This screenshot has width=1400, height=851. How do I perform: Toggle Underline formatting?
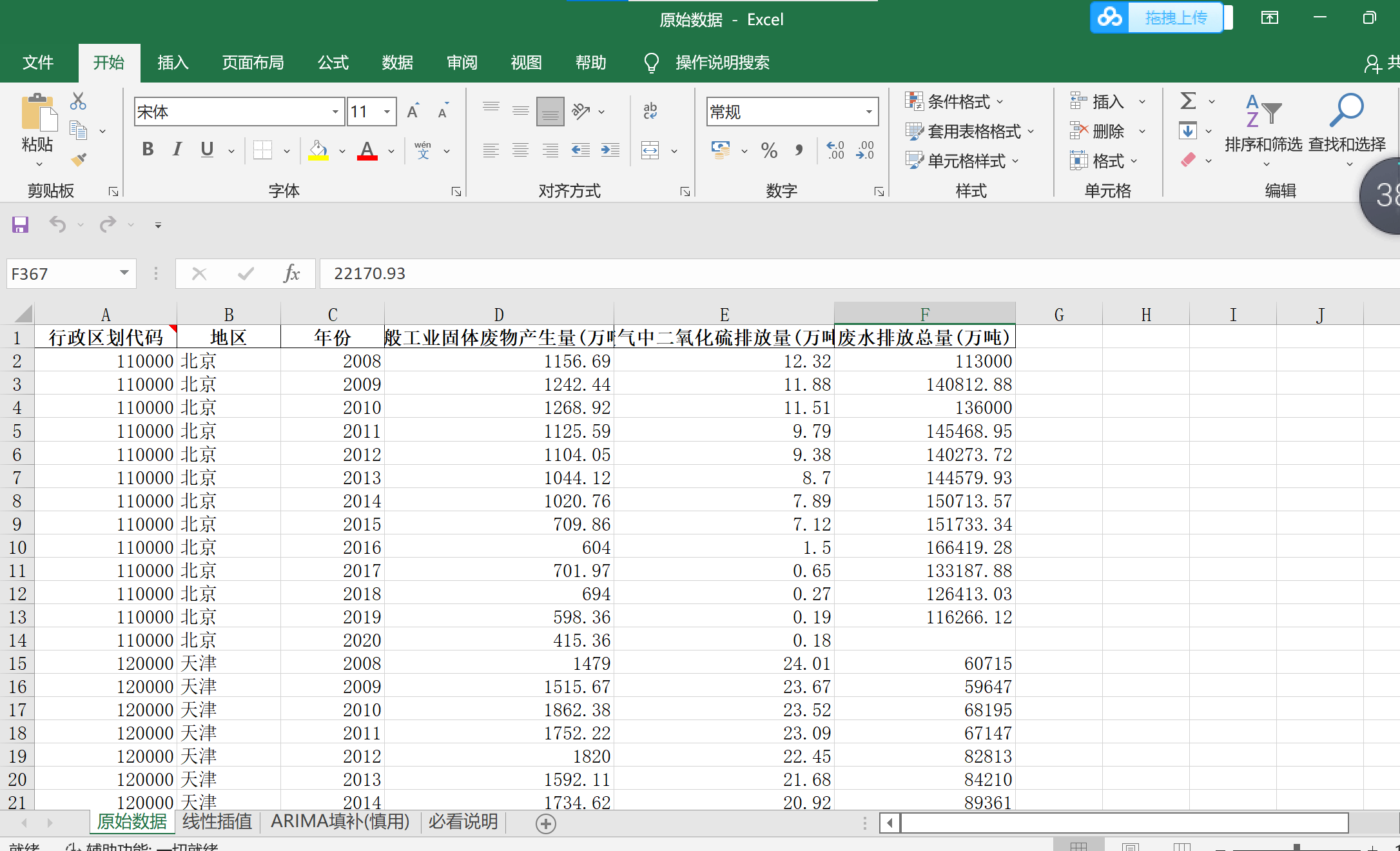tap(207, 150)
